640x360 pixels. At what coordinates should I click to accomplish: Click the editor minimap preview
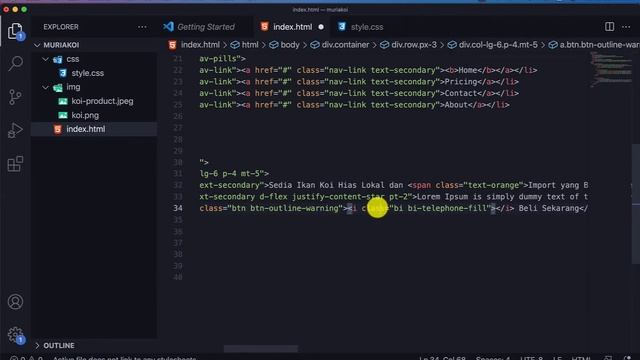pyautogui.click(x=610, y=69)
